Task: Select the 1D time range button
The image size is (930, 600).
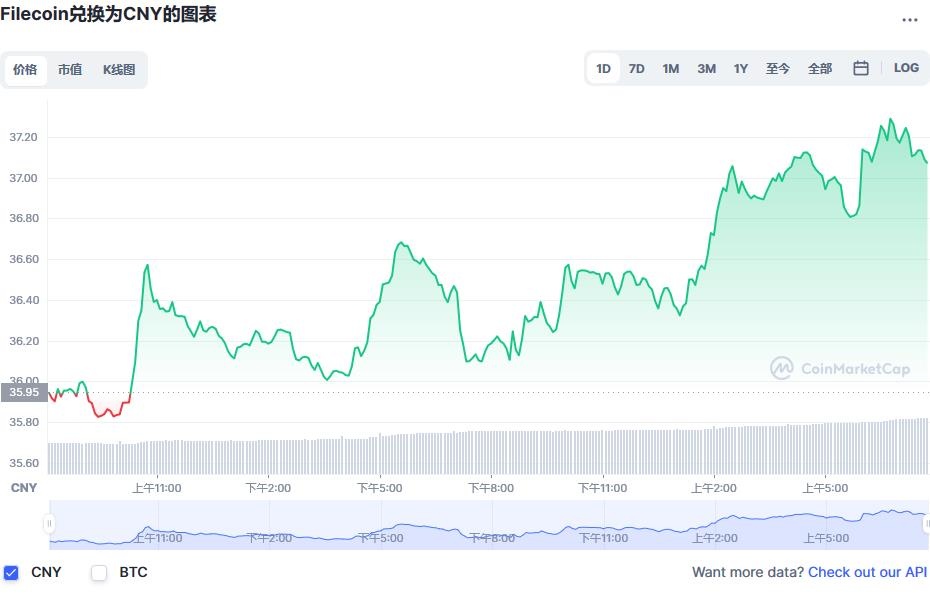Action: (x=603, y=68)
